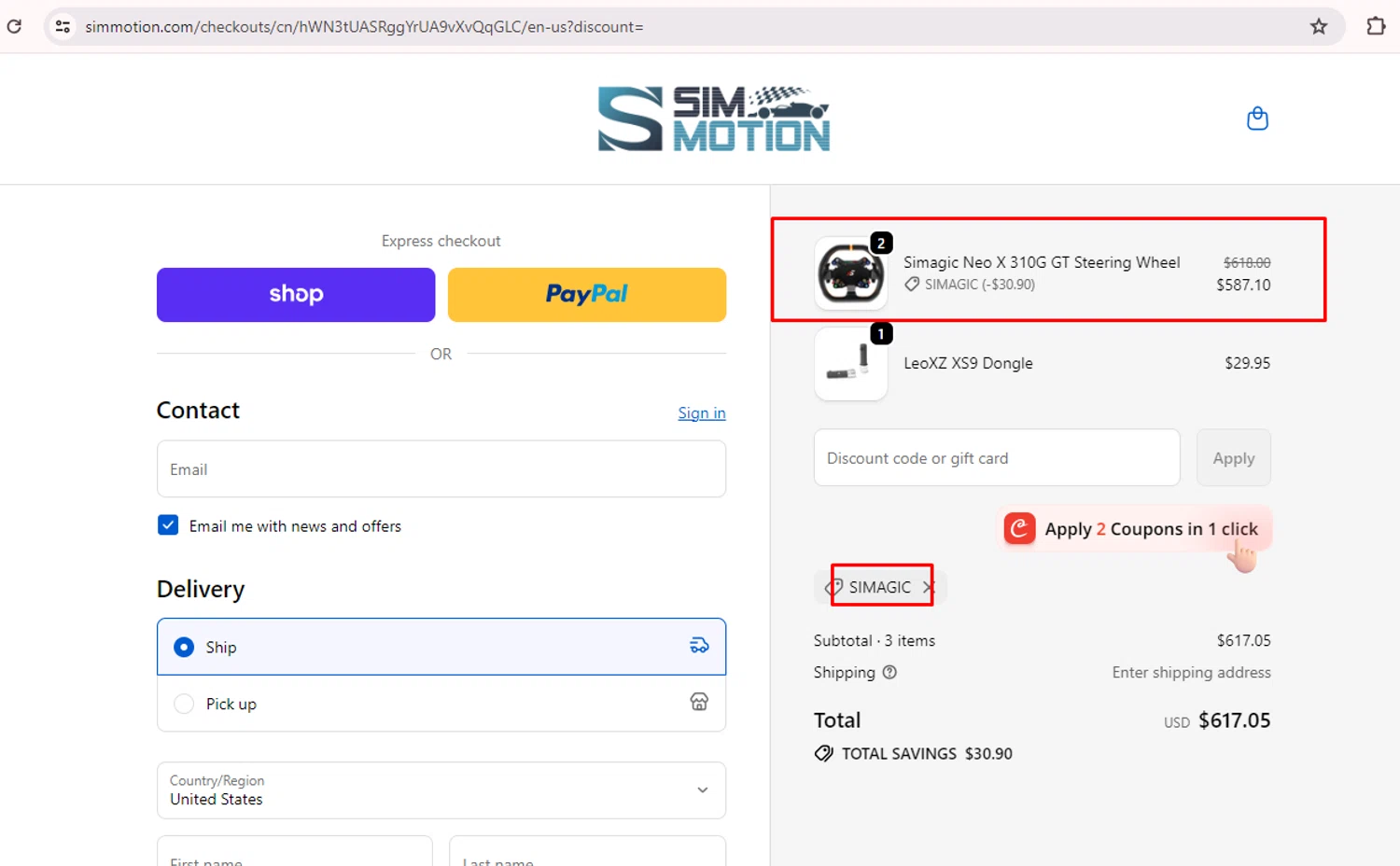Open the Simagic Neo X steering wheel thumbnail
This screenshot has height=866, width=1400.
pyautogui.click(x=850, y=272)
